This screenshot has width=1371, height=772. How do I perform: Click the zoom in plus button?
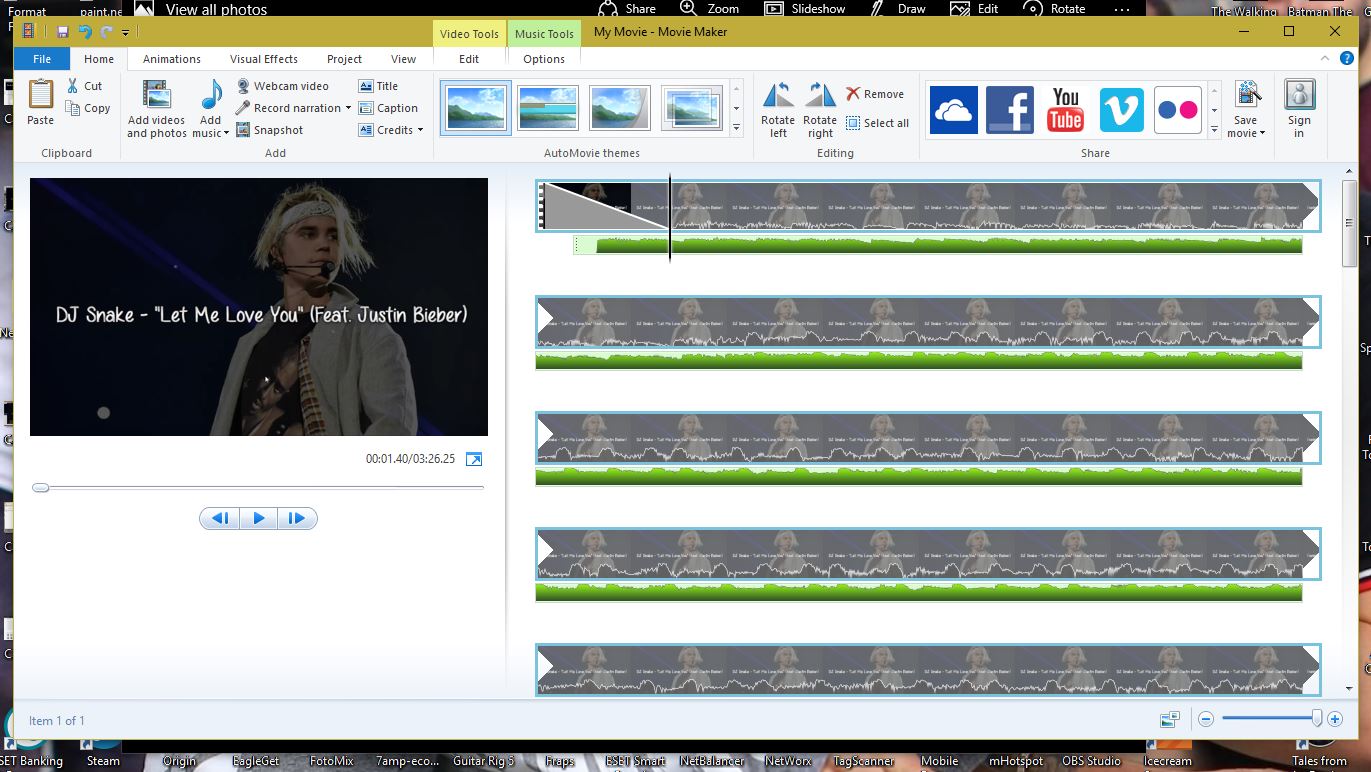click(x=1335, y=719)
